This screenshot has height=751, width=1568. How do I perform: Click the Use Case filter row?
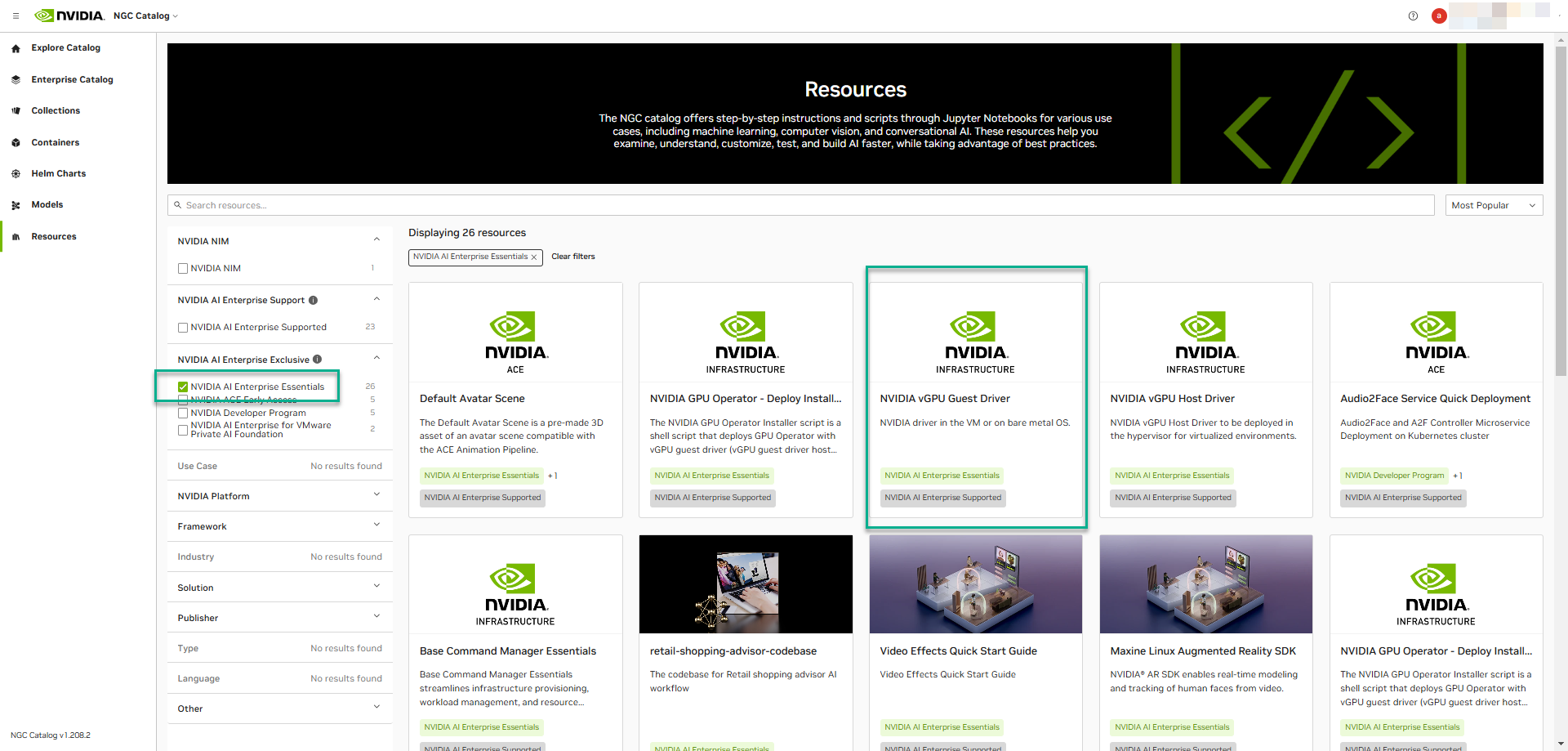coord(279,466)
